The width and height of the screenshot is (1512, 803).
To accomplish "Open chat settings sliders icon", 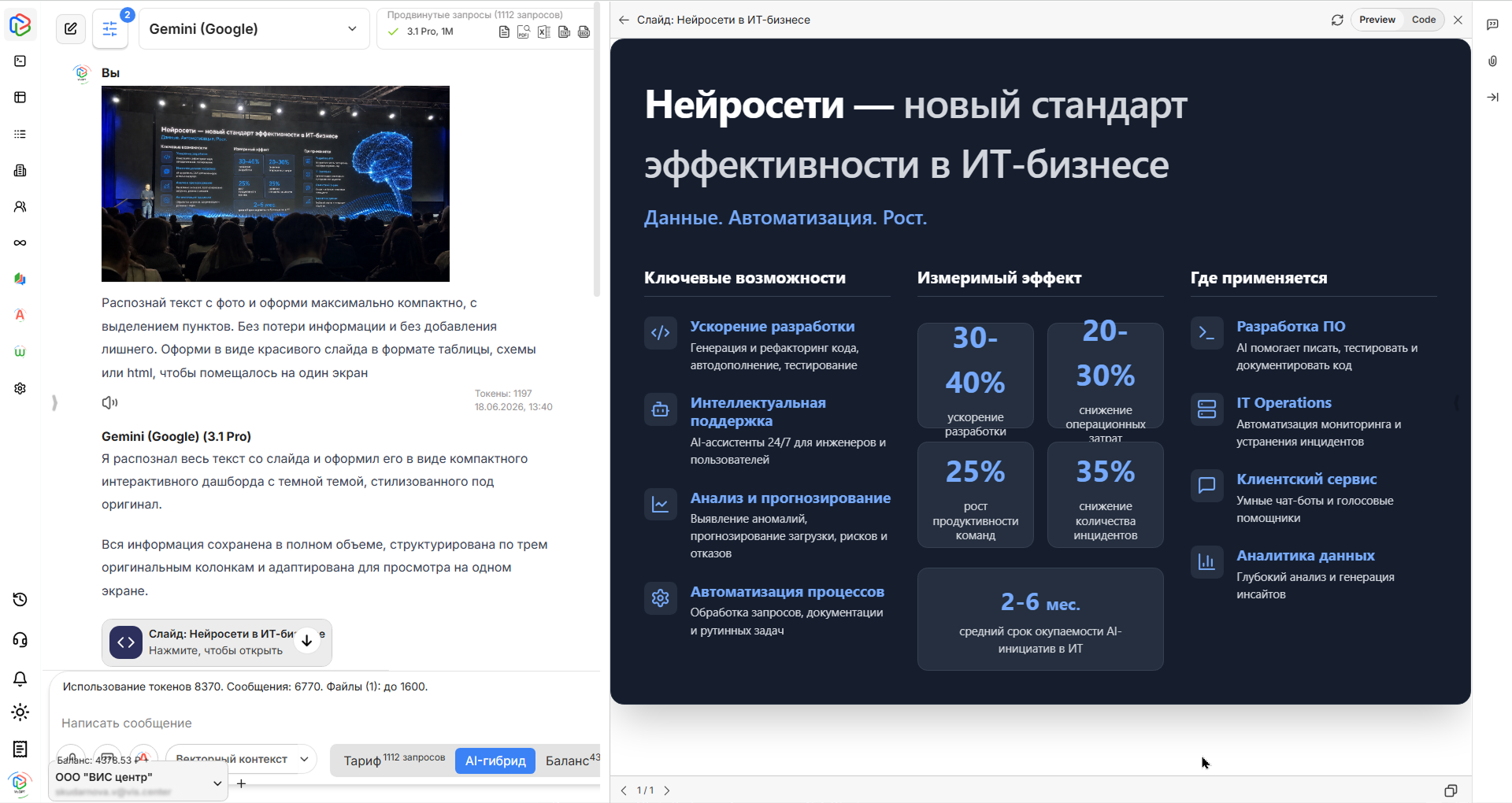I will [110, 29].
